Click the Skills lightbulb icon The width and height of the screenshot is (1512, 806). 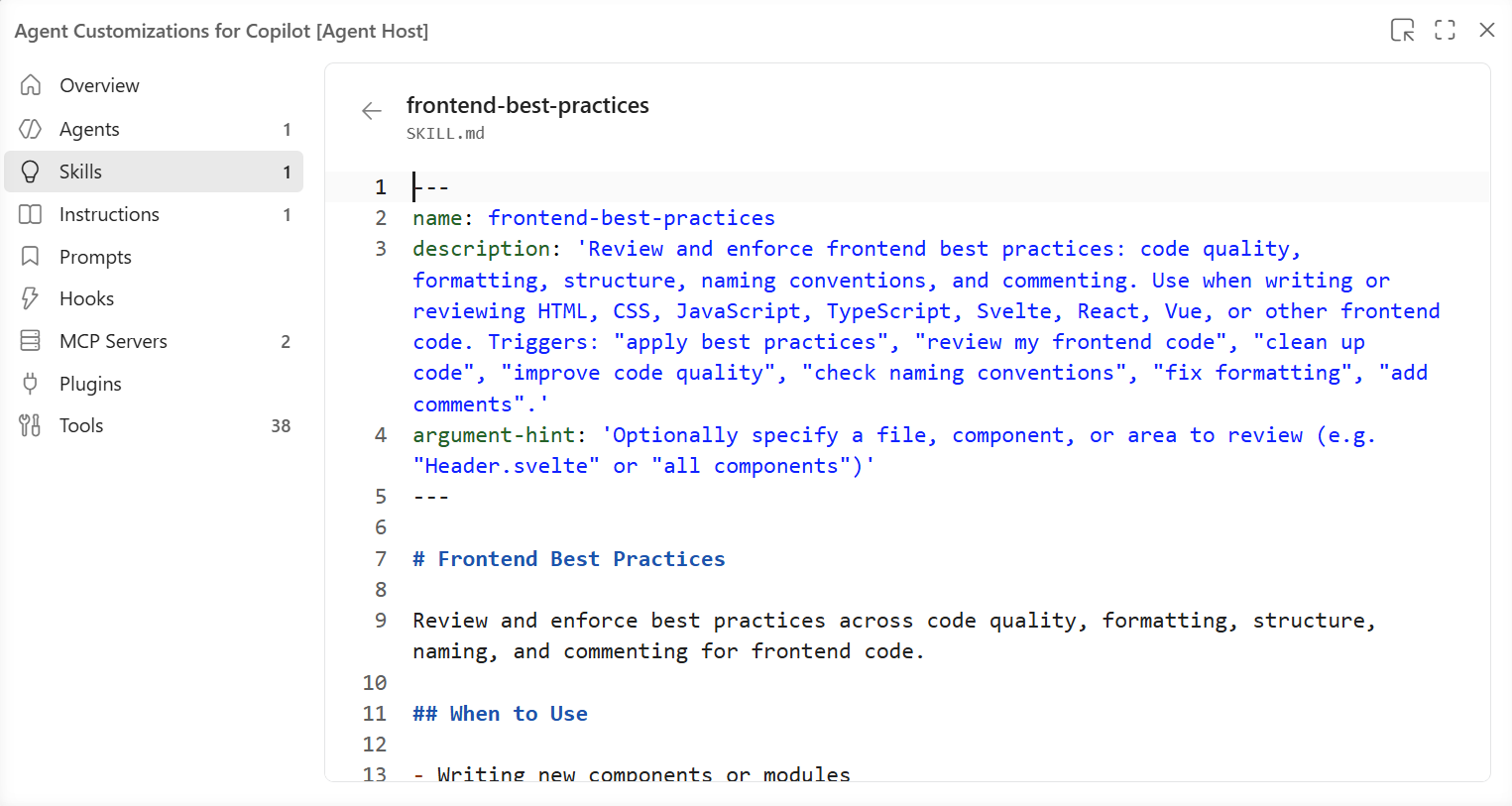[x=31, y=172]
